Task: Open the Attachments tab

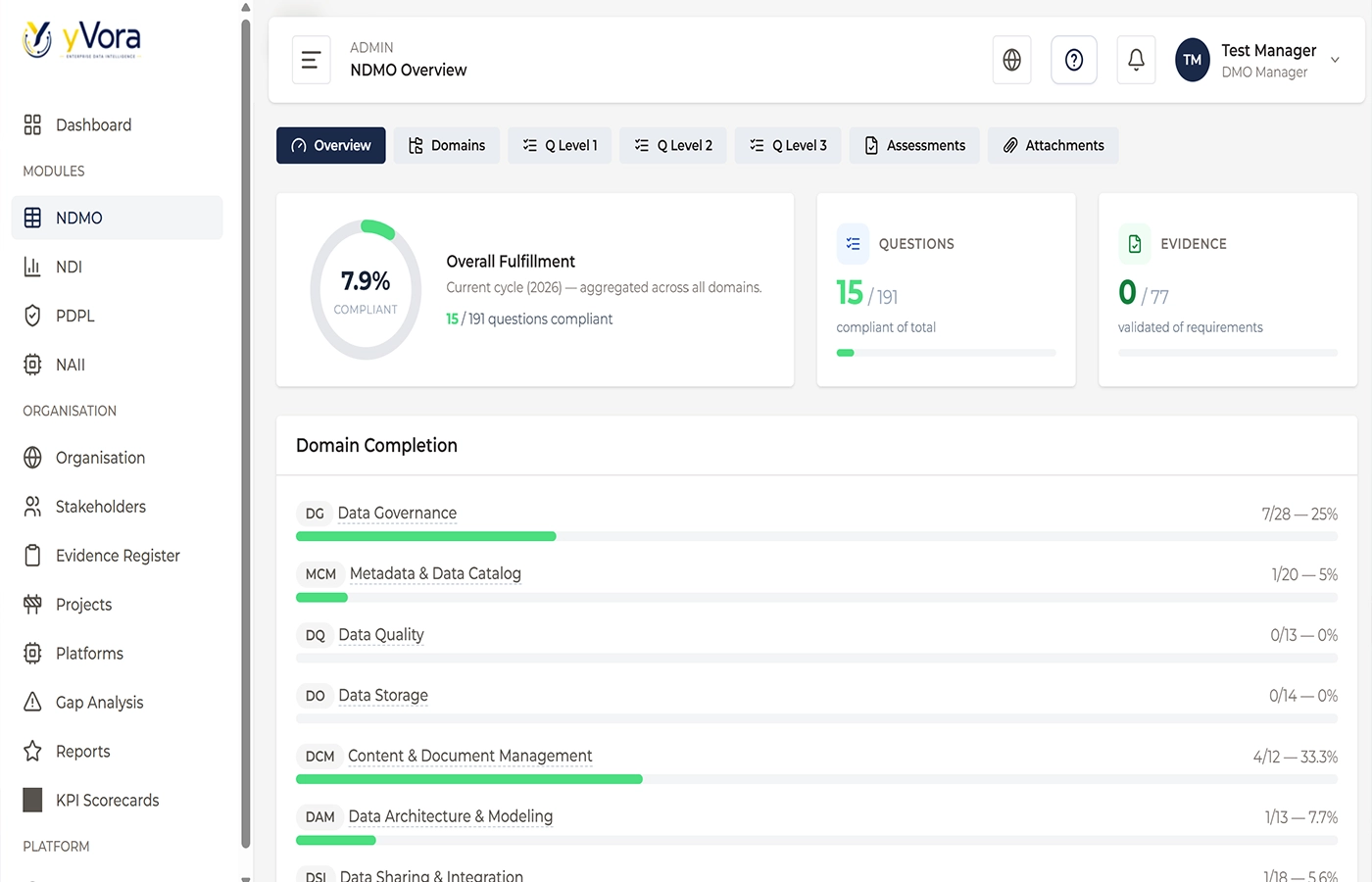Action: pos(1053,146)
